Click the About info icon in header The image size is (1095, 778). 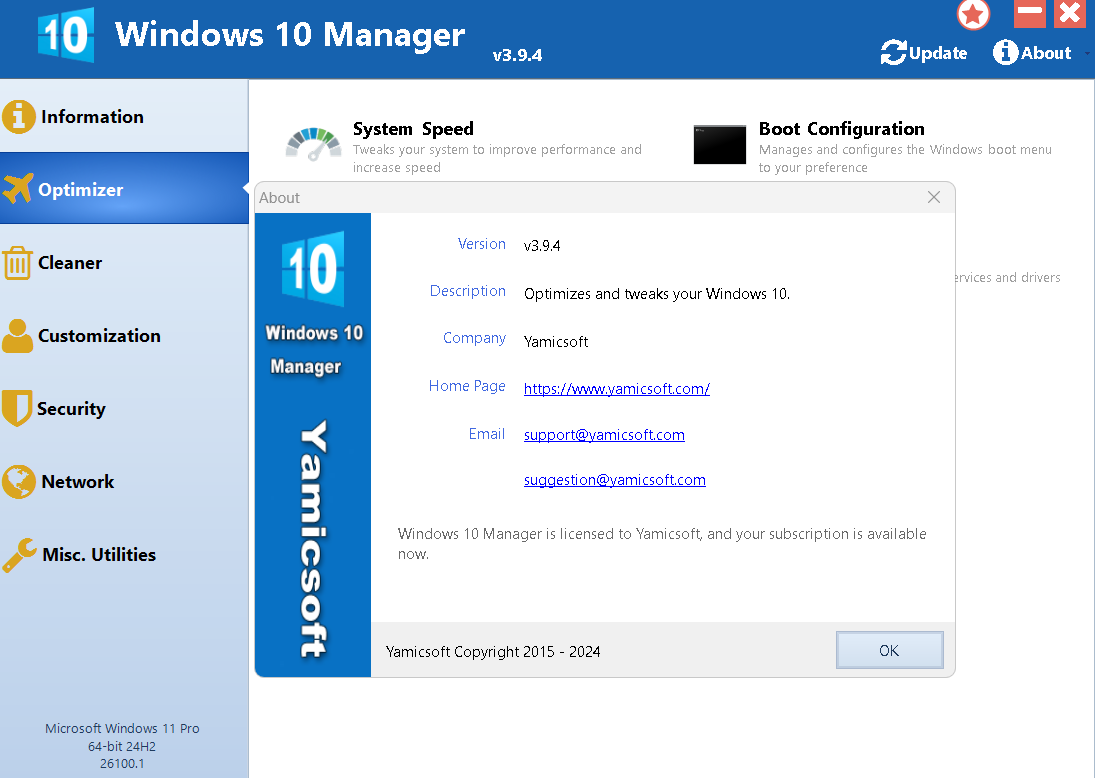tap(1006, 52)
